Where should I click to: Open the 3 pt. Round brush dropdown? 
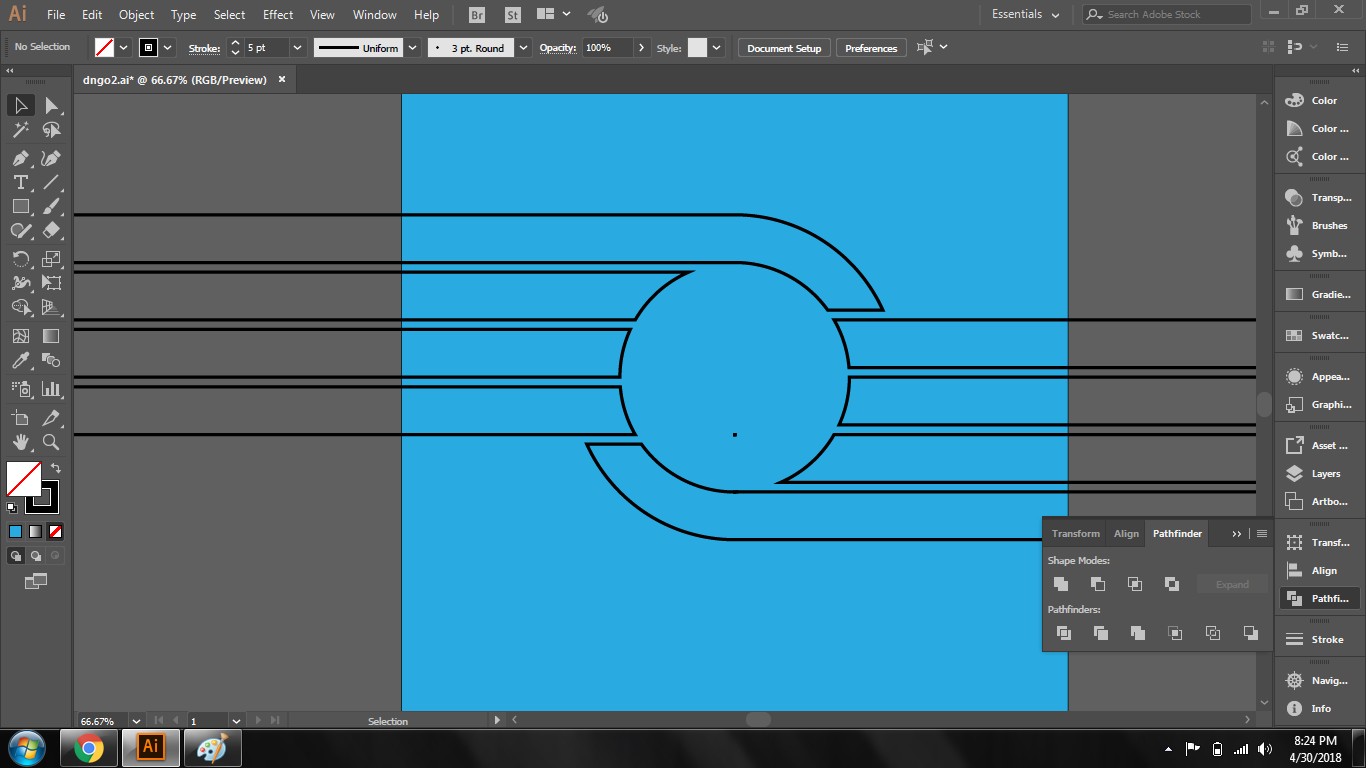(523, 48)
